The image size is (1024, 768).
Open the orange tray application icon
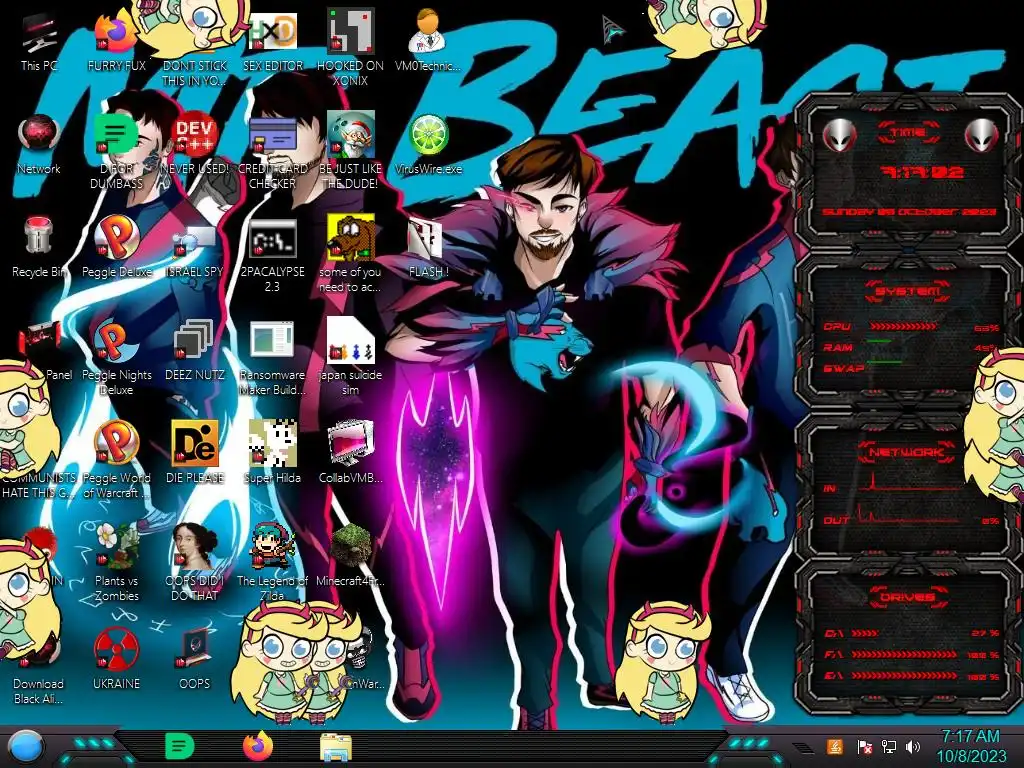click(x=835, y=746)
